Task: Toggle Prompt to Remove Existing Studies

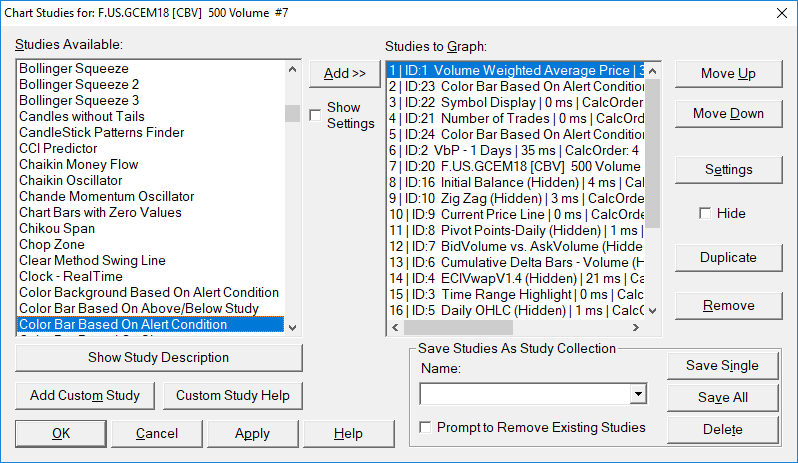Action: pos(426,427)
